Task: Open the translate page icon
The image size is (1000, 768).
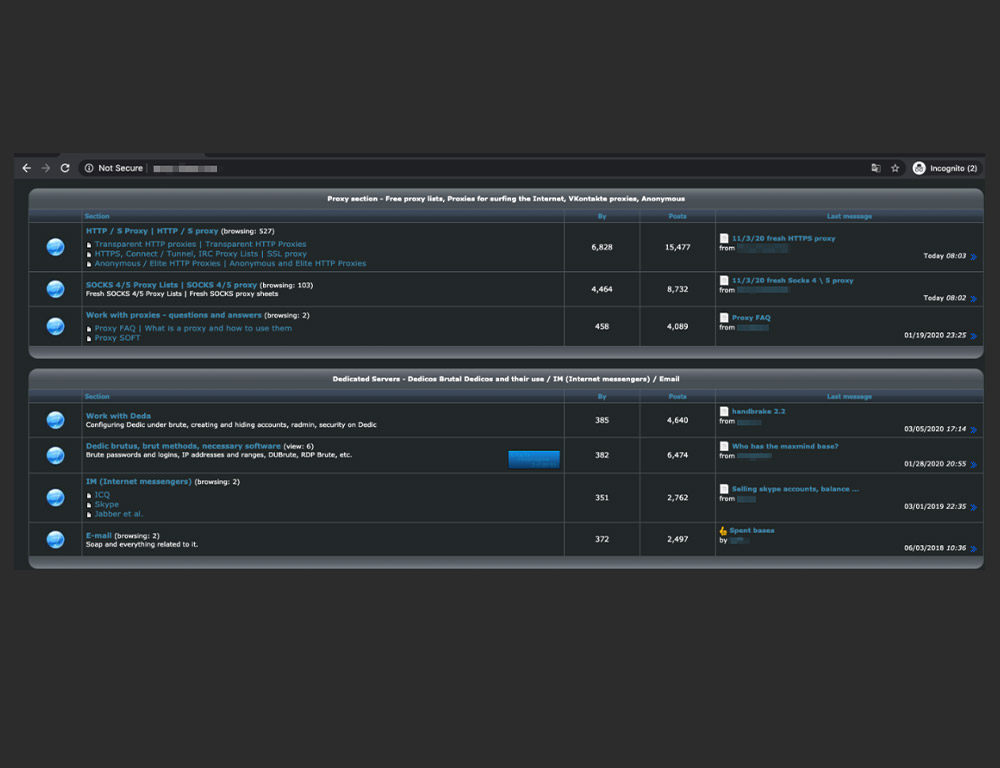Action: [876, 168]
